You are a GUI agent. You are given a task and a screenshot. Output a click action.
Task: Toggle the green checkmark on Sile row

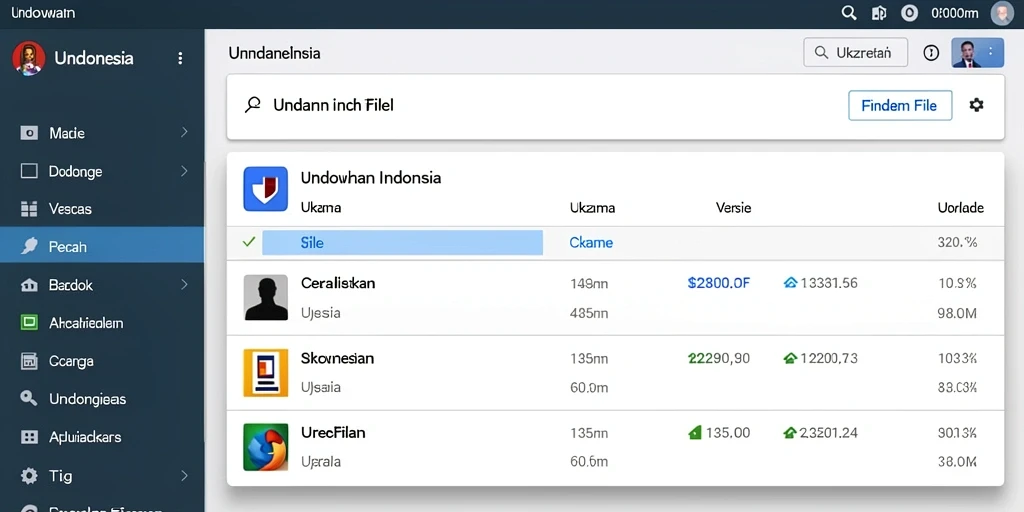(x=249, y=242)
